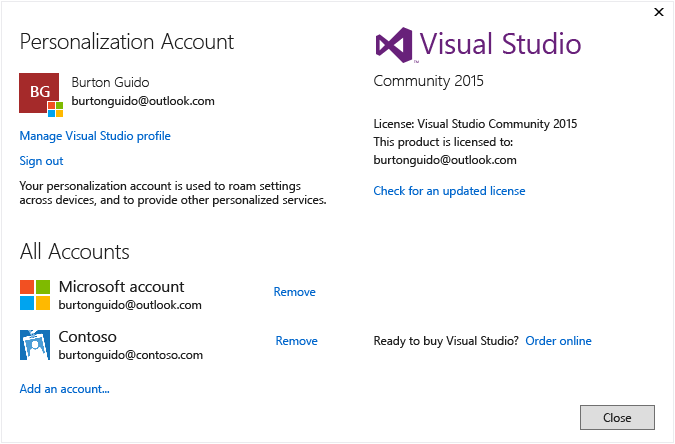Select the Microsoft account four-color logo
The width and height of the screenshot is (675, 444).
(x=35, y=295)
